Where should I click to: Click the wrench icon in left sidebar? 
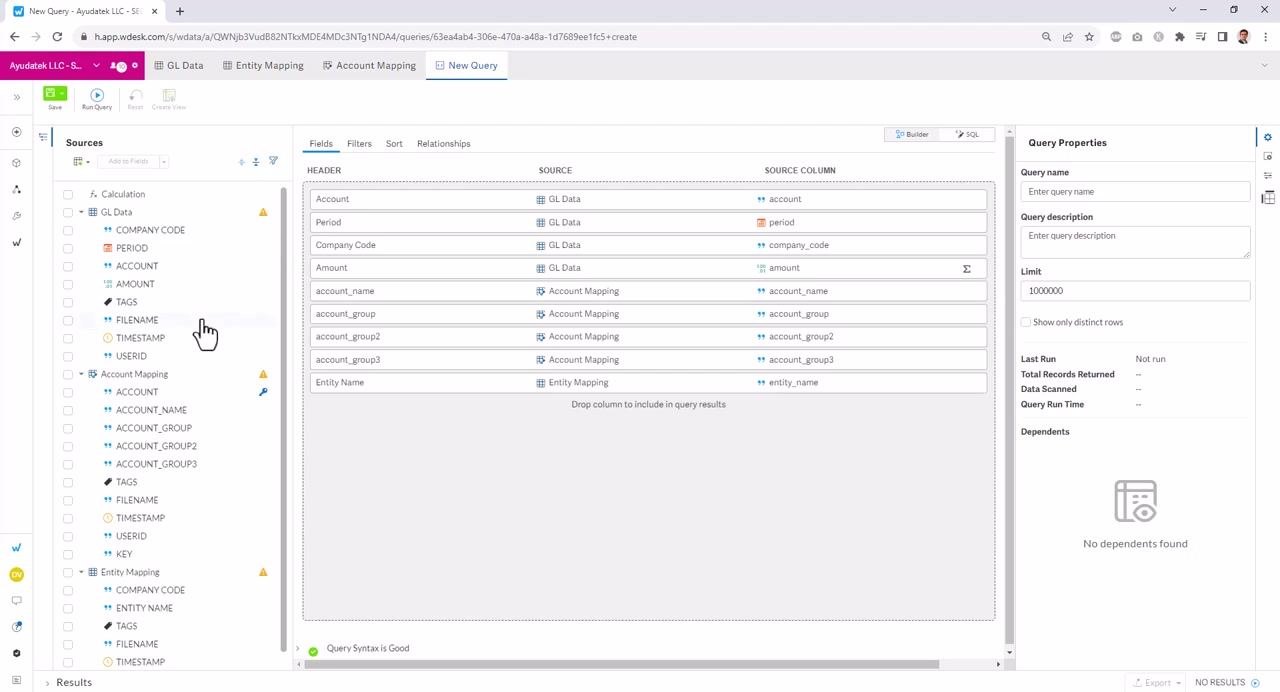[x=16, y=216]
